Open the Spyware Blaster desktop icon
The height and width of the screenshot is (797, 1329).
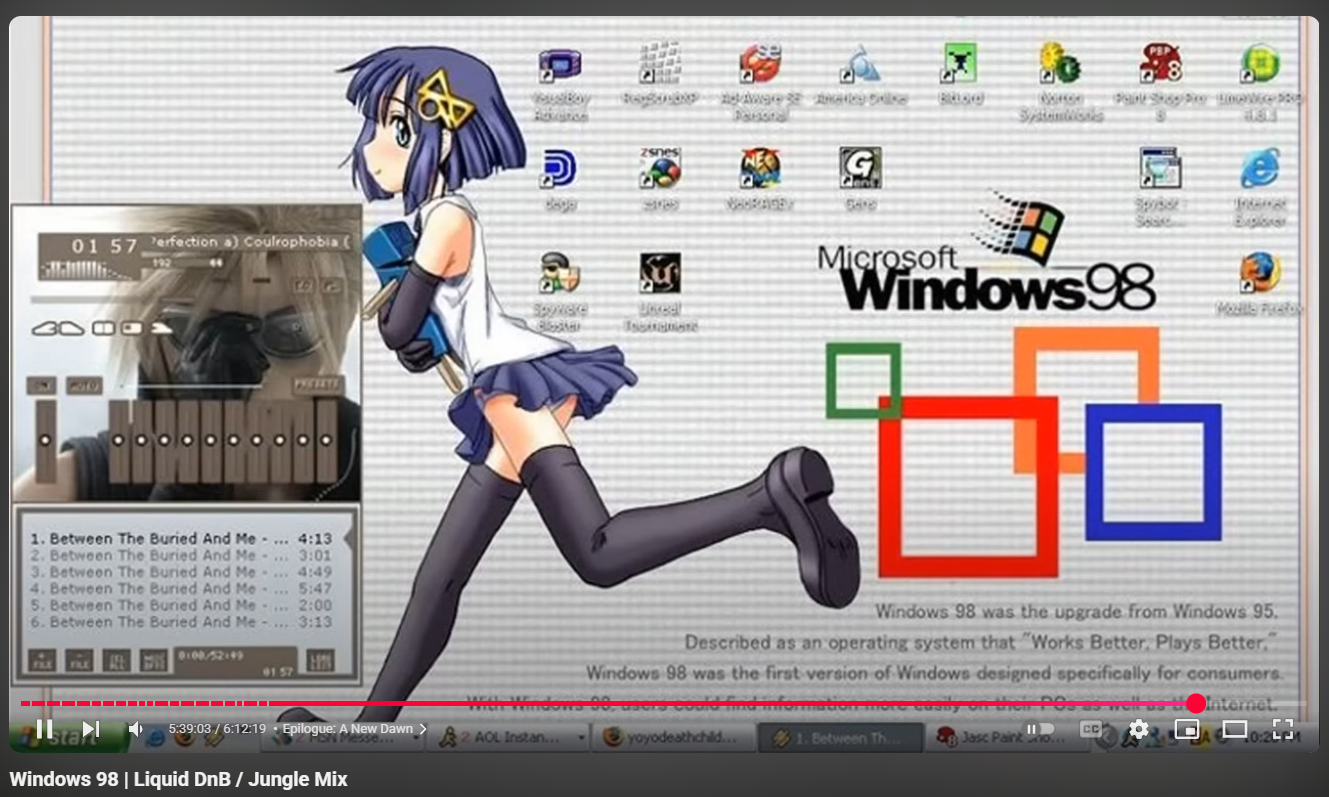(560, 291)
